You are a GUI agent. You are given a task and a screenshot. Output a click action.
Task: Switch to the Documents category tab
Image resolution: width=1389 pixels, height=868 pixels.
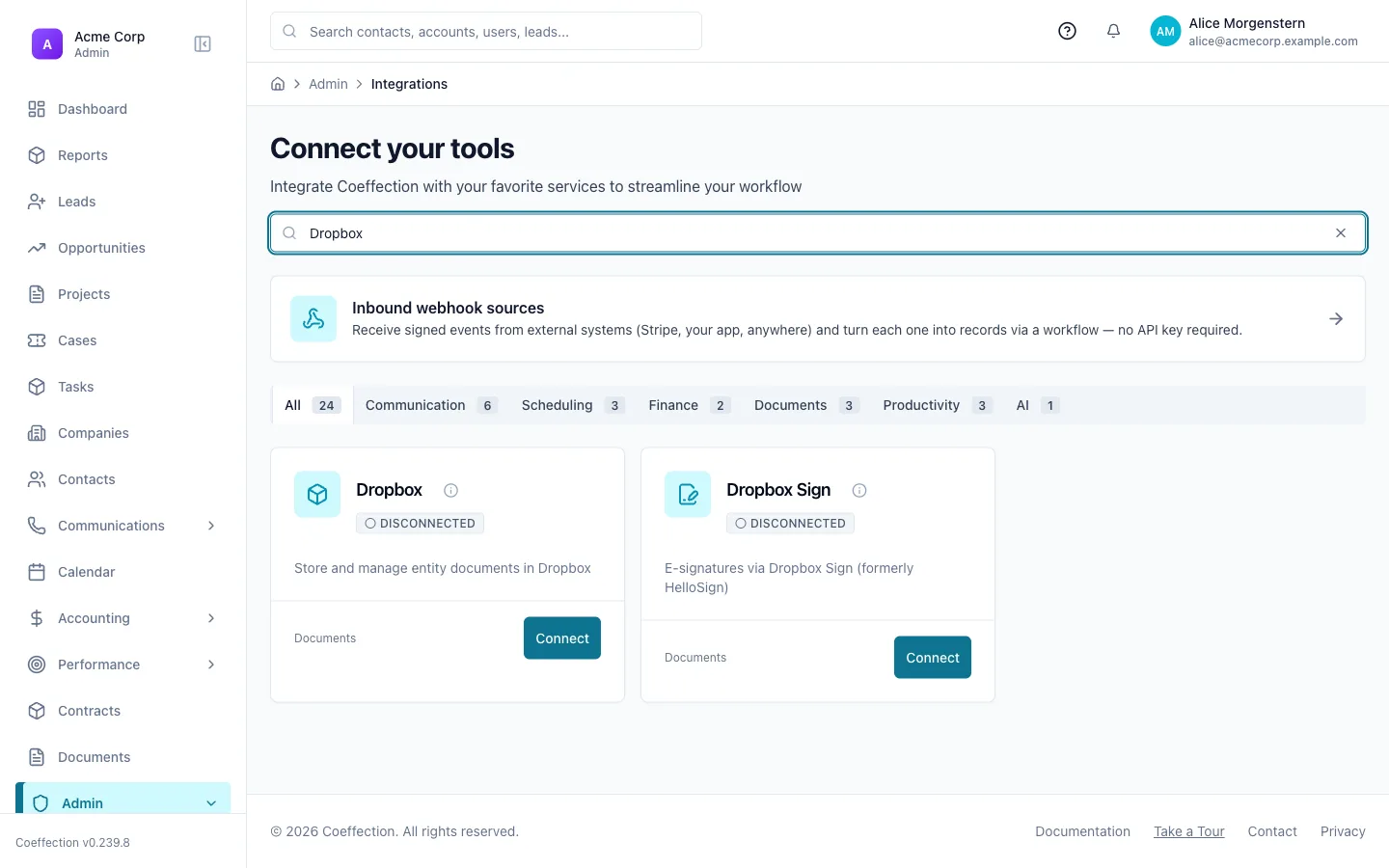point(806,405)
